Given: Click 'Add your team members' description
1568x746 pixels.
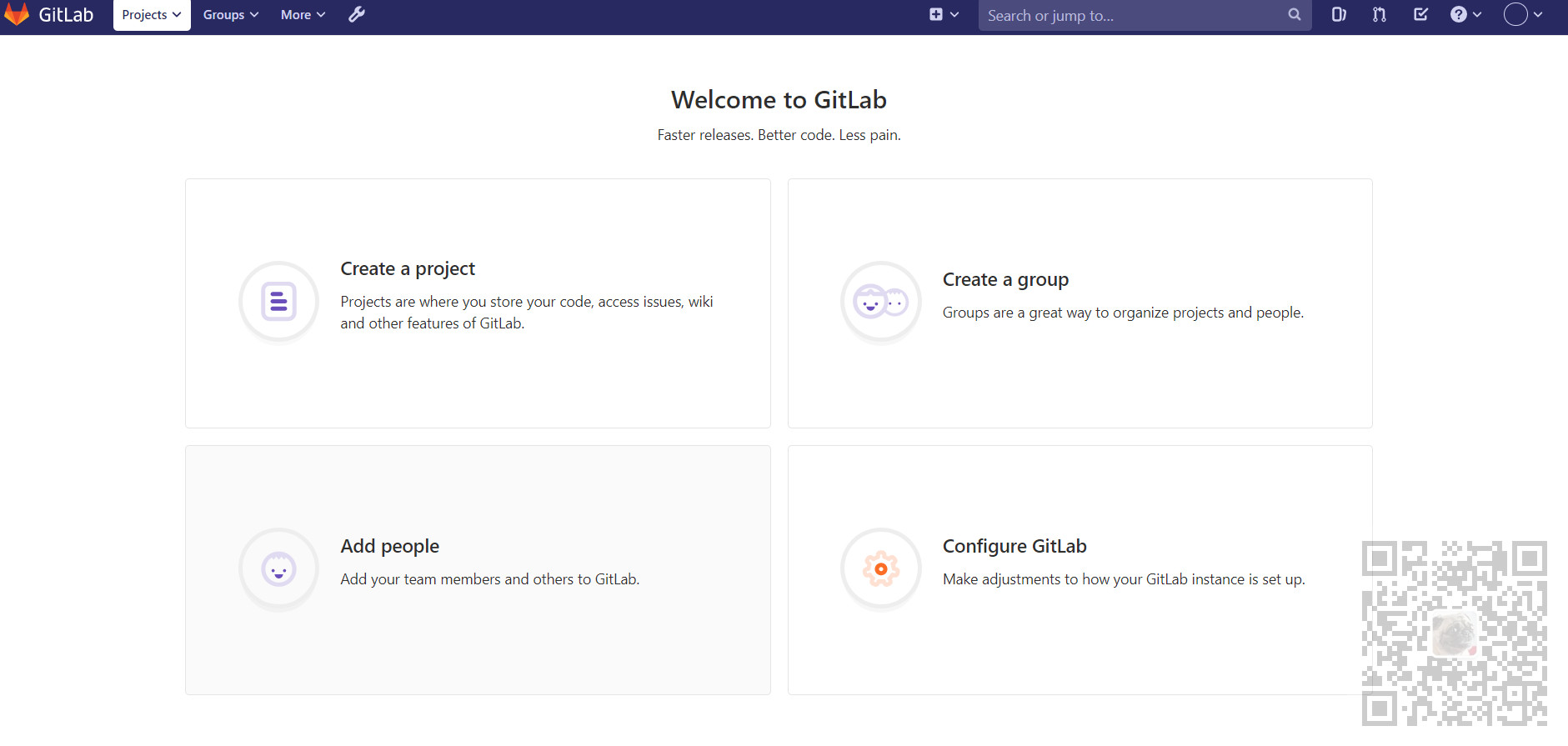Looking at the screenshot, I should (490, 579).
